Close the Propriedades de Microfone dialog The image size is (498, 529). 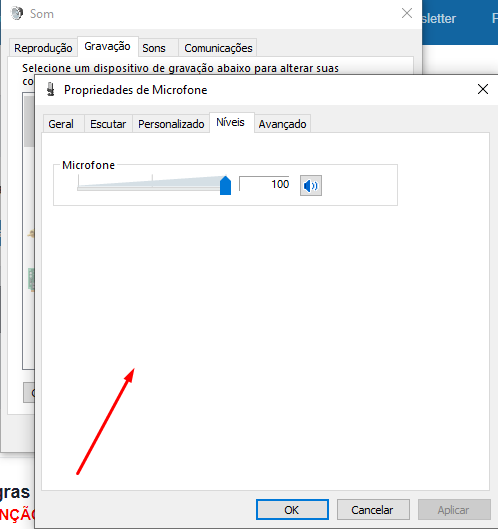point(483,89)
